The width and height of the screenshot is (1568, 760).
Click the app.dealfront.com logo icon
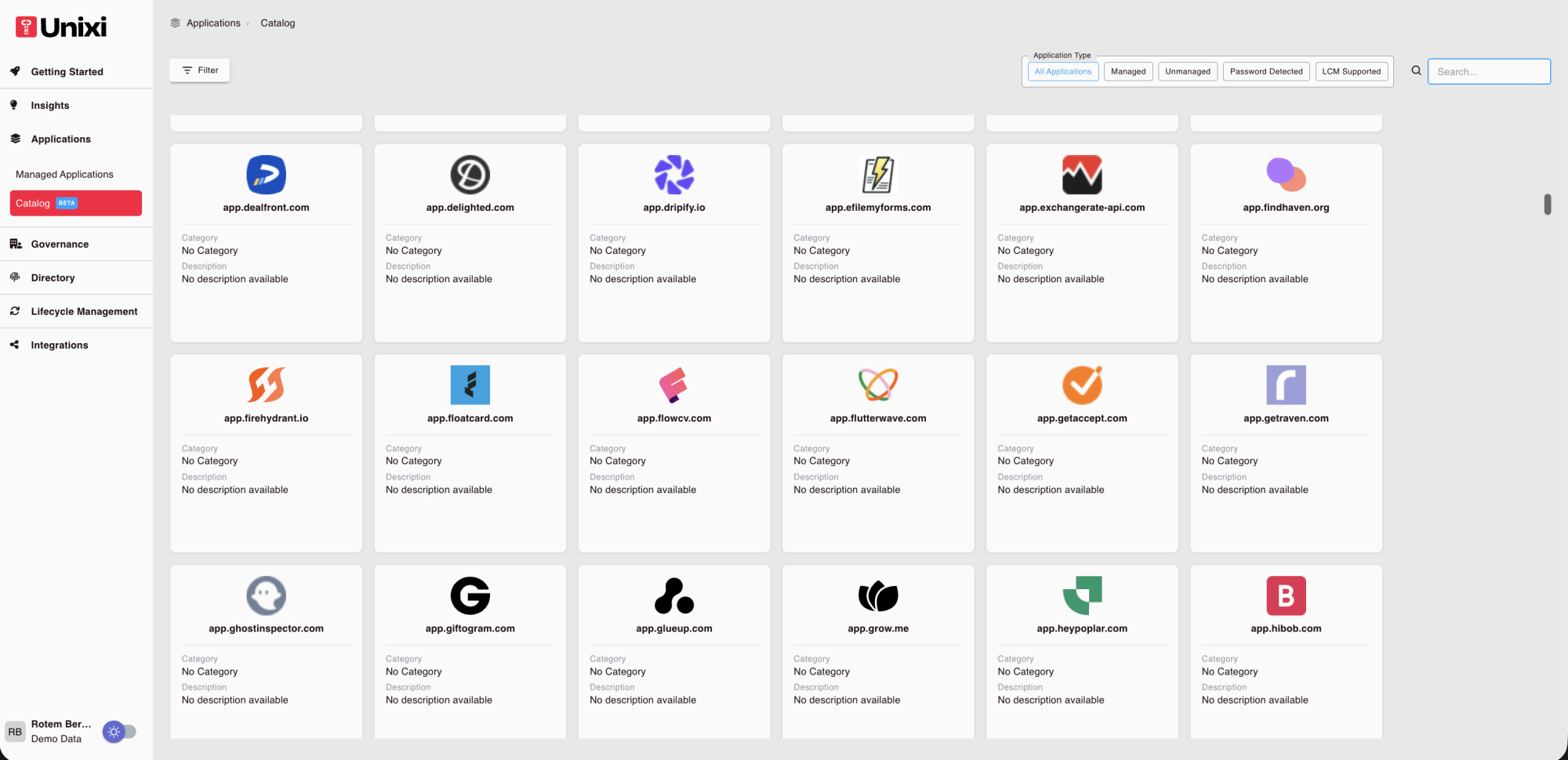pos(267,175)
